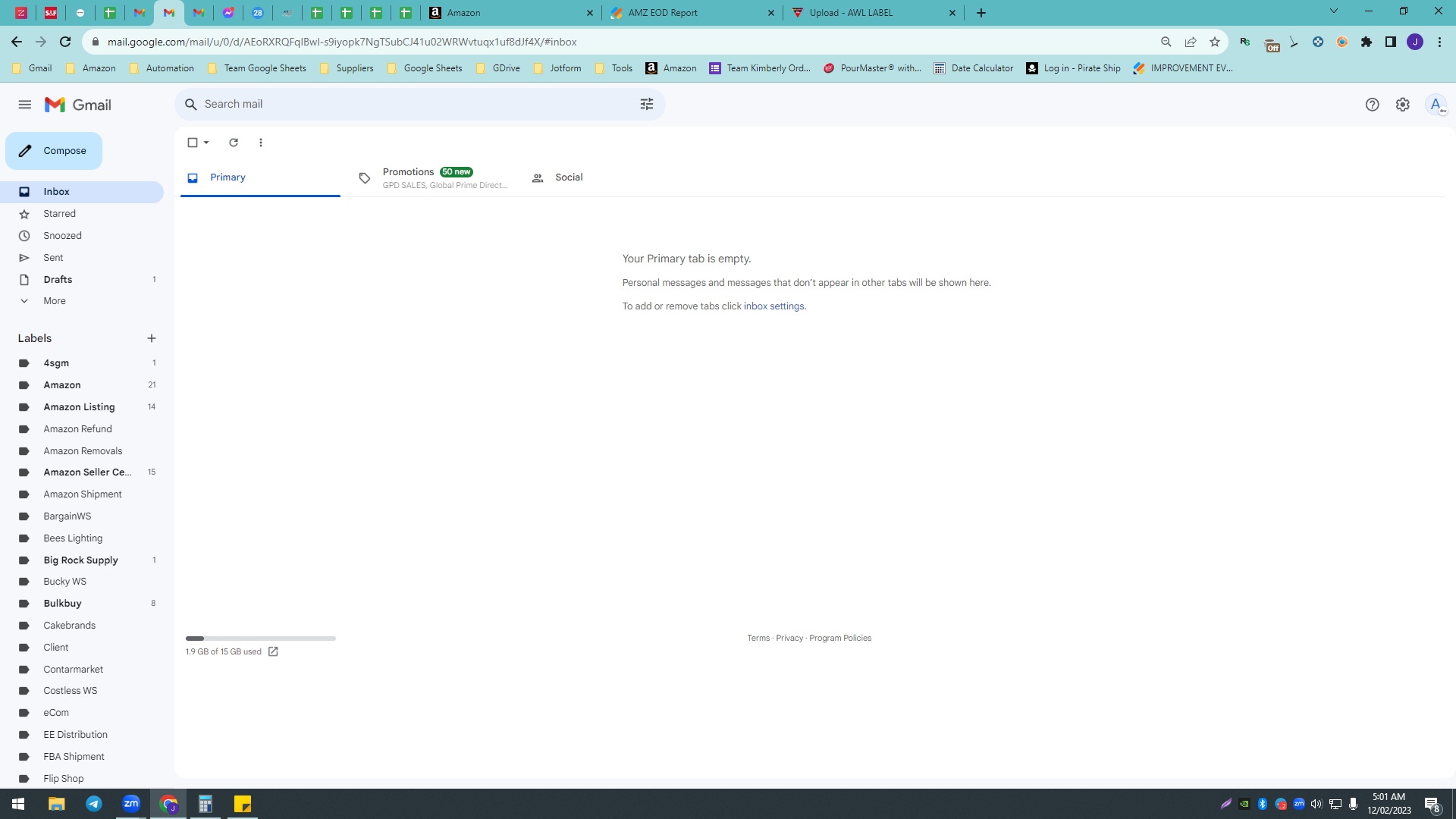Tick the select-all messages checkbox
This screenshot has width=1456, height=819.
point(193,143)
